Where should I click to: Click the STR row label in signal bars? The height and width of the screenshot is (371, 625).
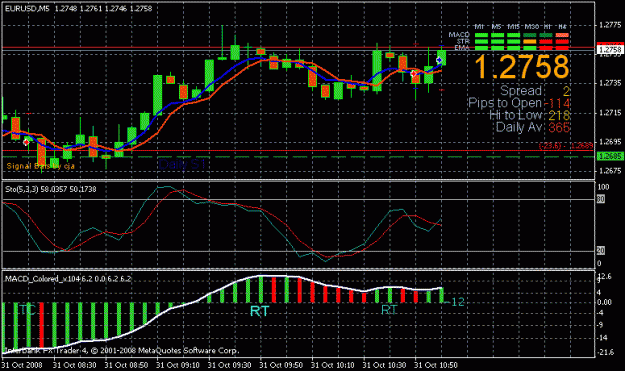coord(463,41)
